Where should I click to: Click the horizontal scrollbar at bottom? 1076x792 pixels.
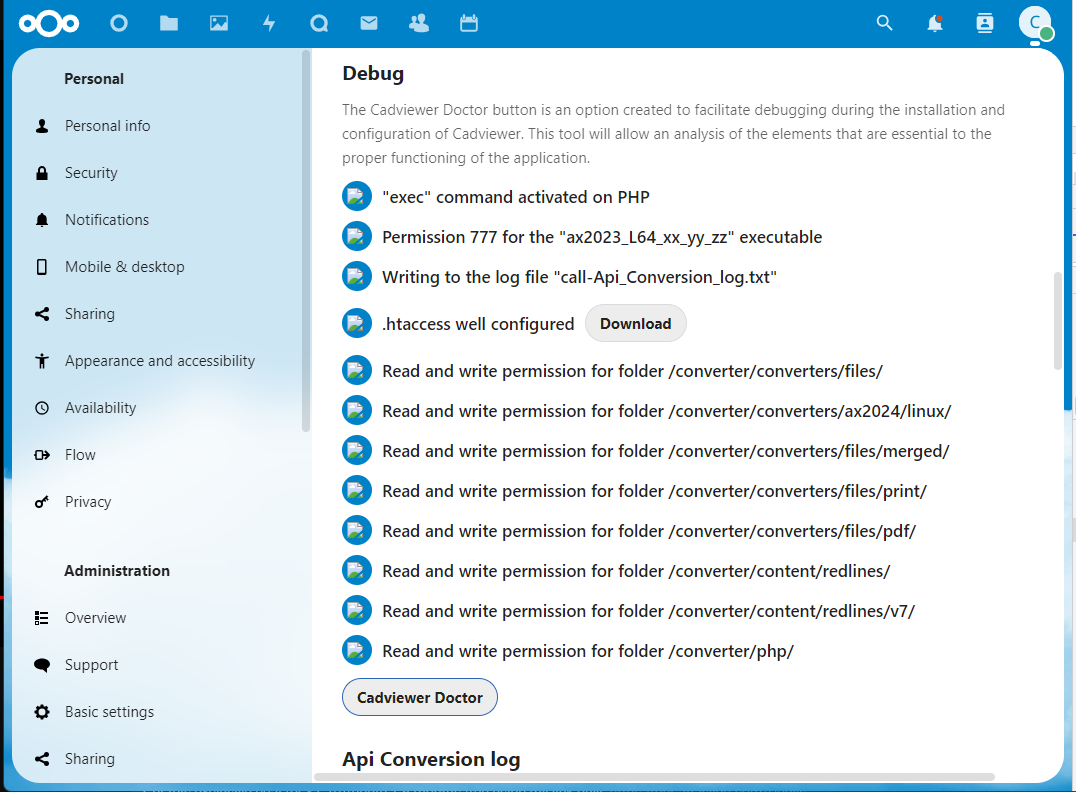[654, 777]
